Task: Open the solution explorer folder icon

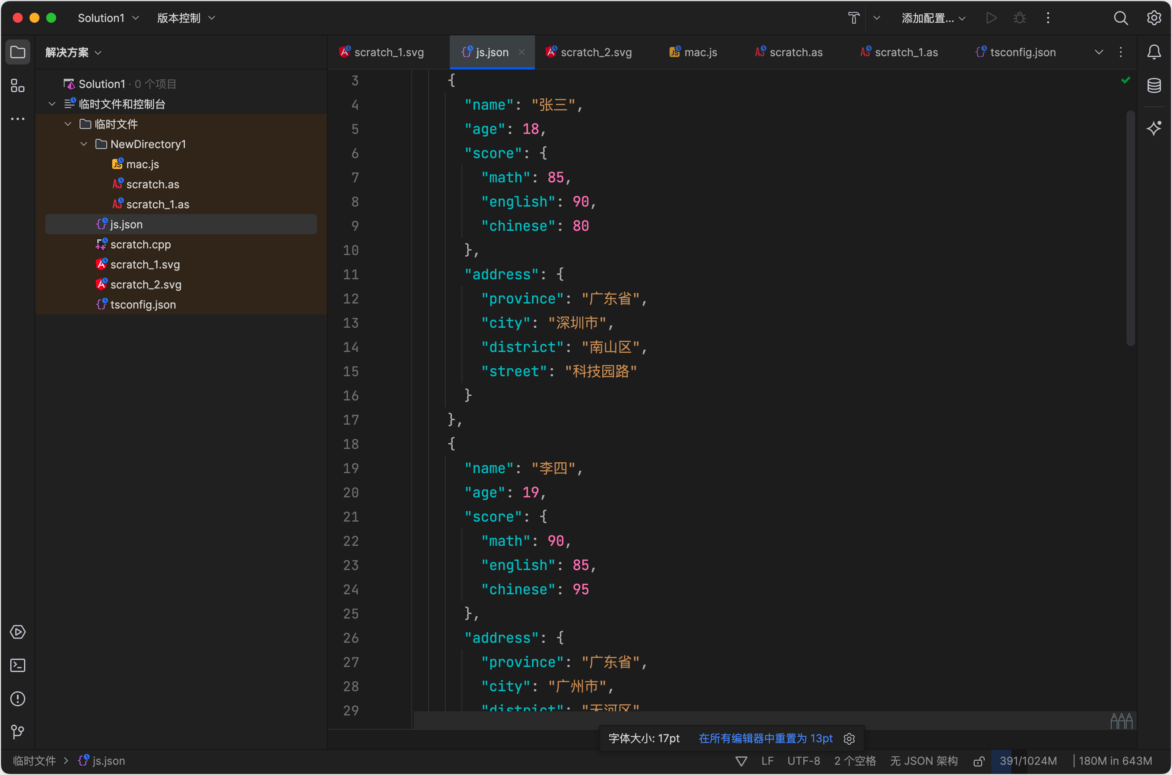Action: [x=18, y=52]
